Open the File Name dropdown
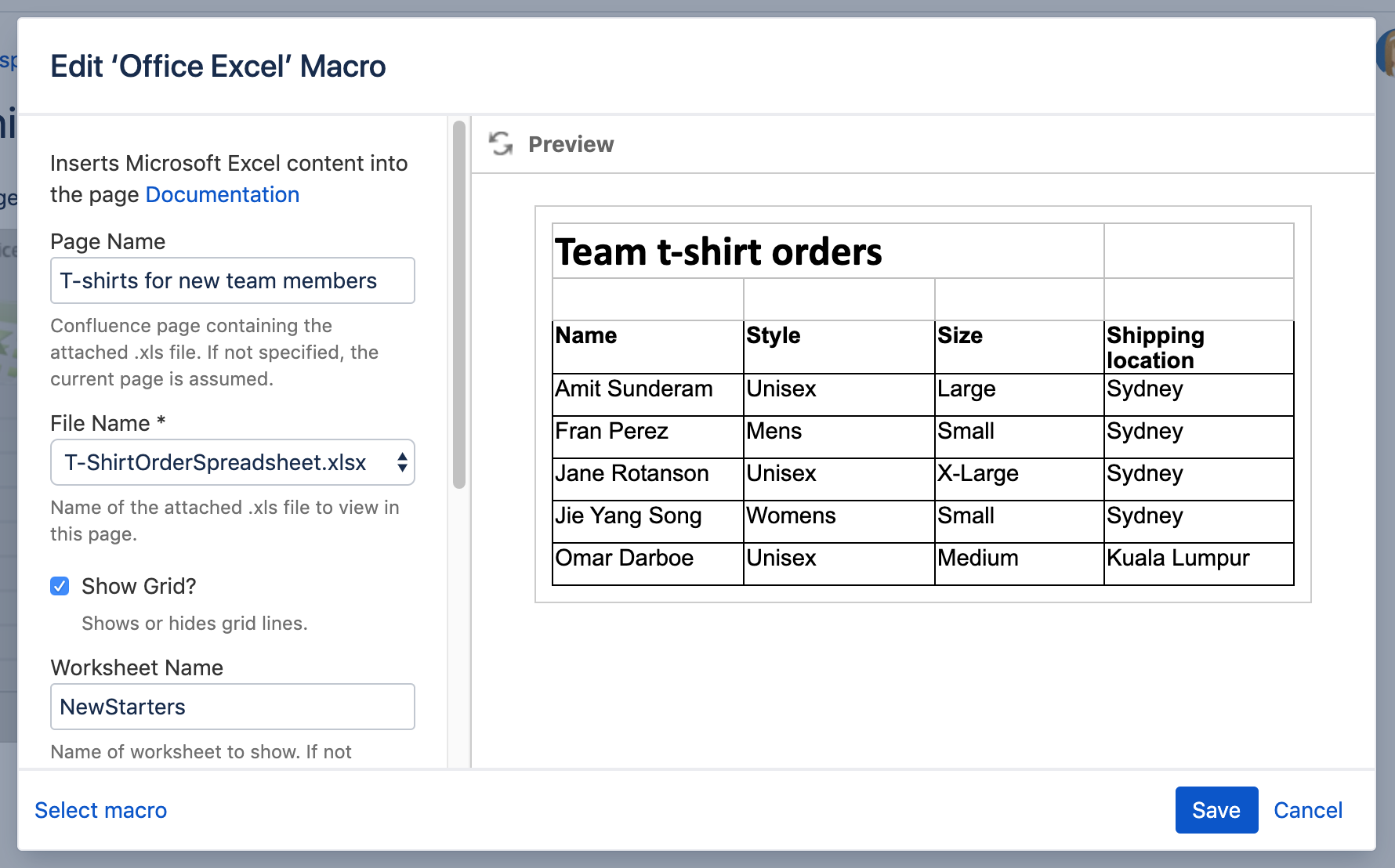The image size is (1395, 868). (x=233, y=462)
